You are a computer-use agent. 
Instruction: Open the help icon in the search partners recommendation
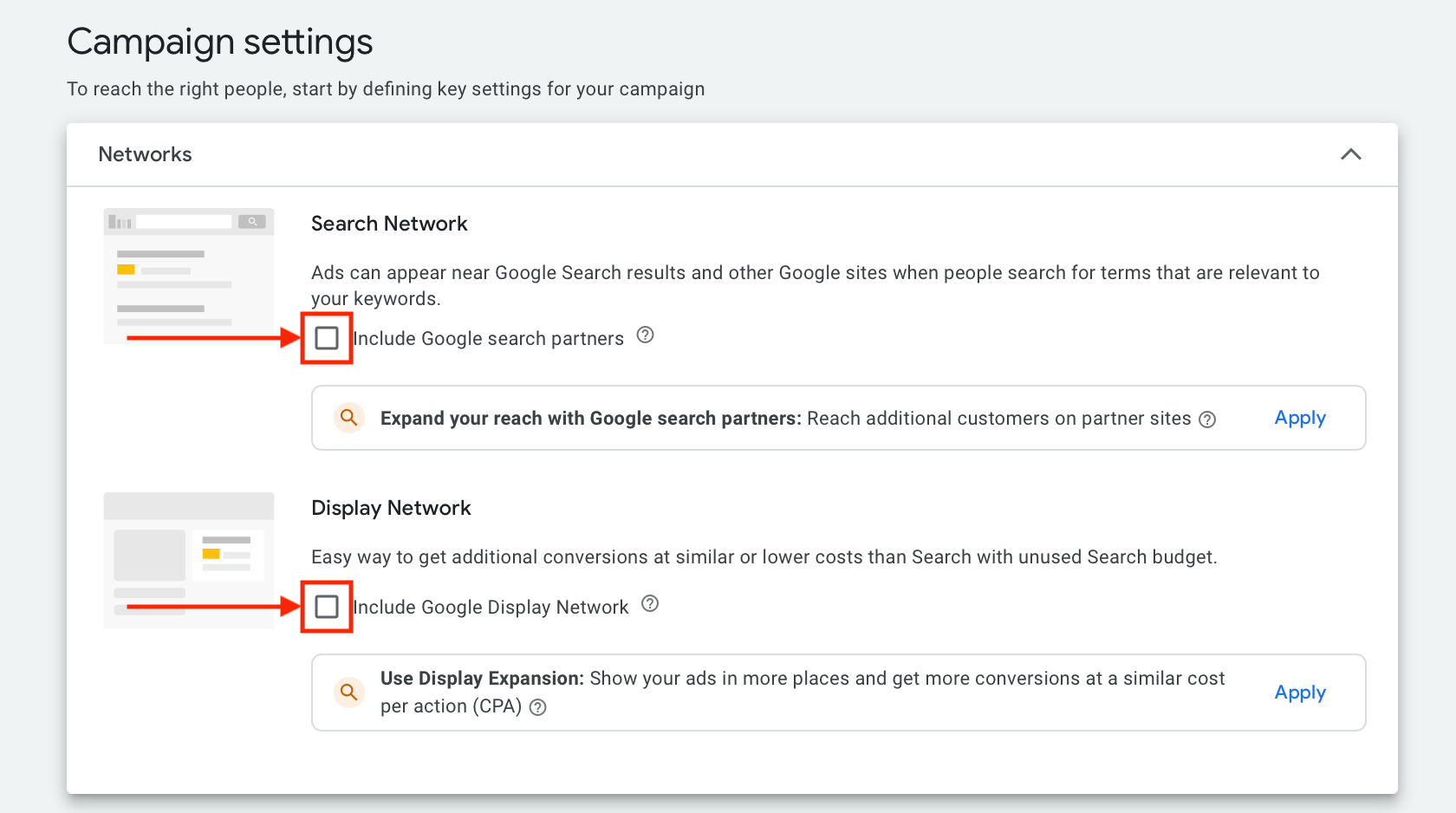(1208, 419)
